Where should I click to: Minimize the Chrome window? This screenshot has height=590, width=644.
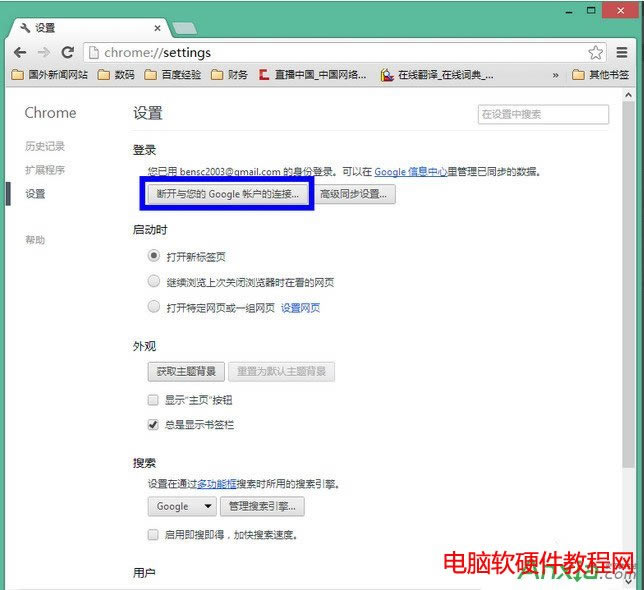click(x=569, y=11)
